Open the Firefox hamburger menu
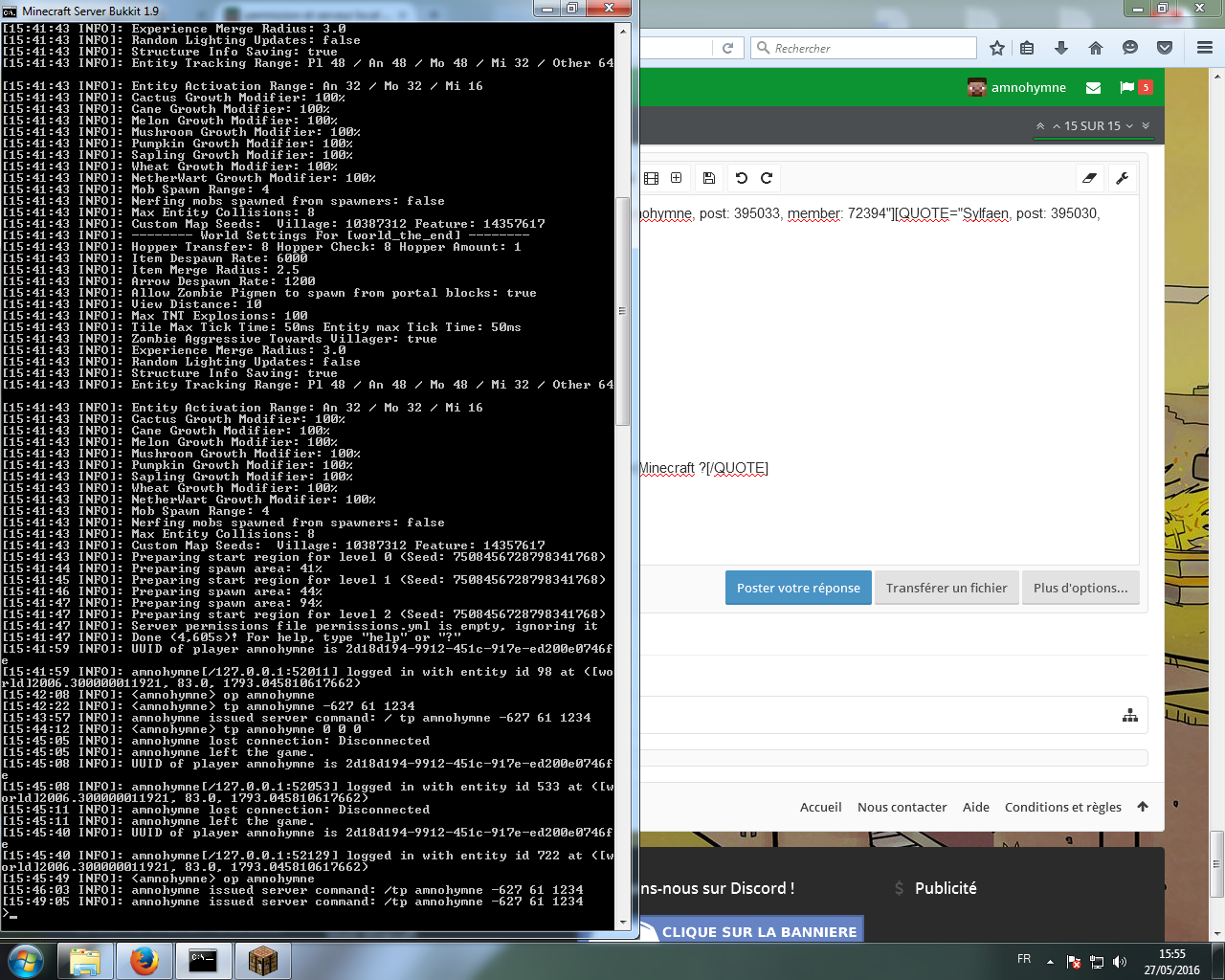 coord(1205,48)
